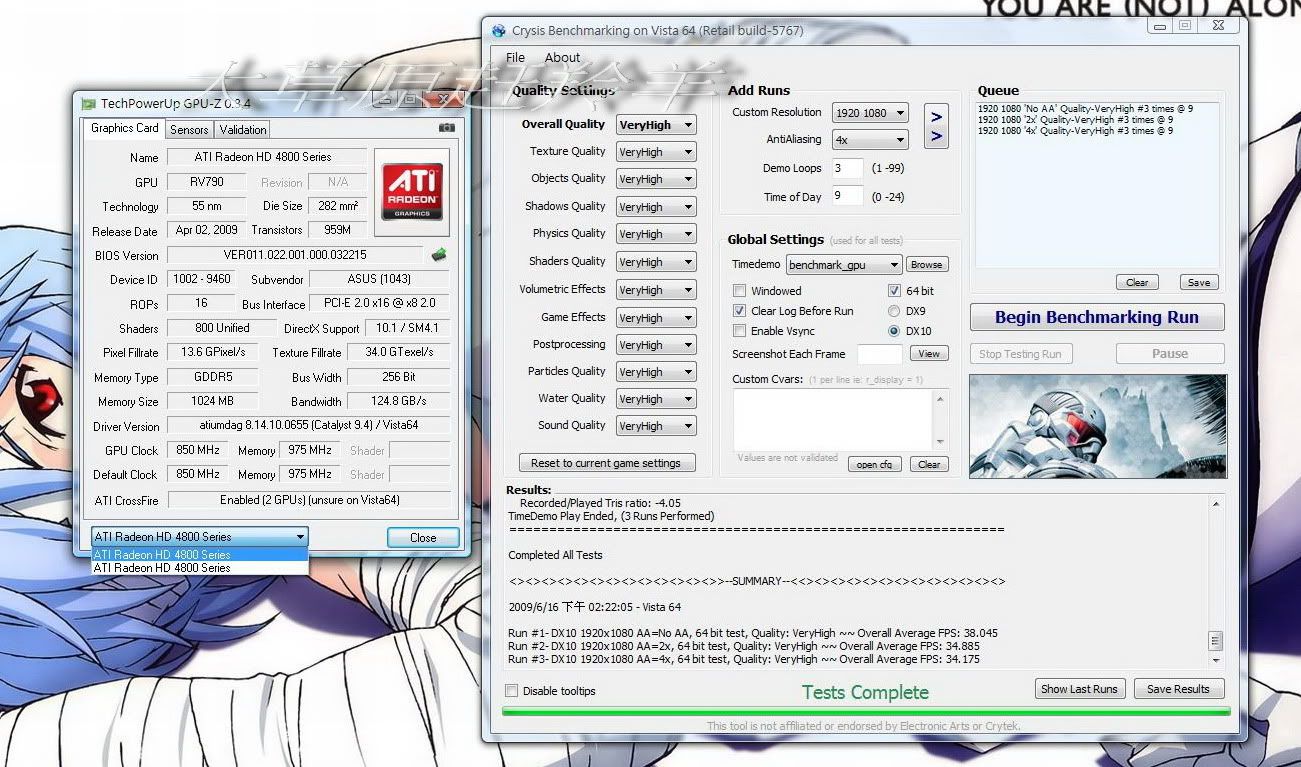Select the DX9 radio button
Viewport: 1301px width, 767px height.
(x=894, y=311)
